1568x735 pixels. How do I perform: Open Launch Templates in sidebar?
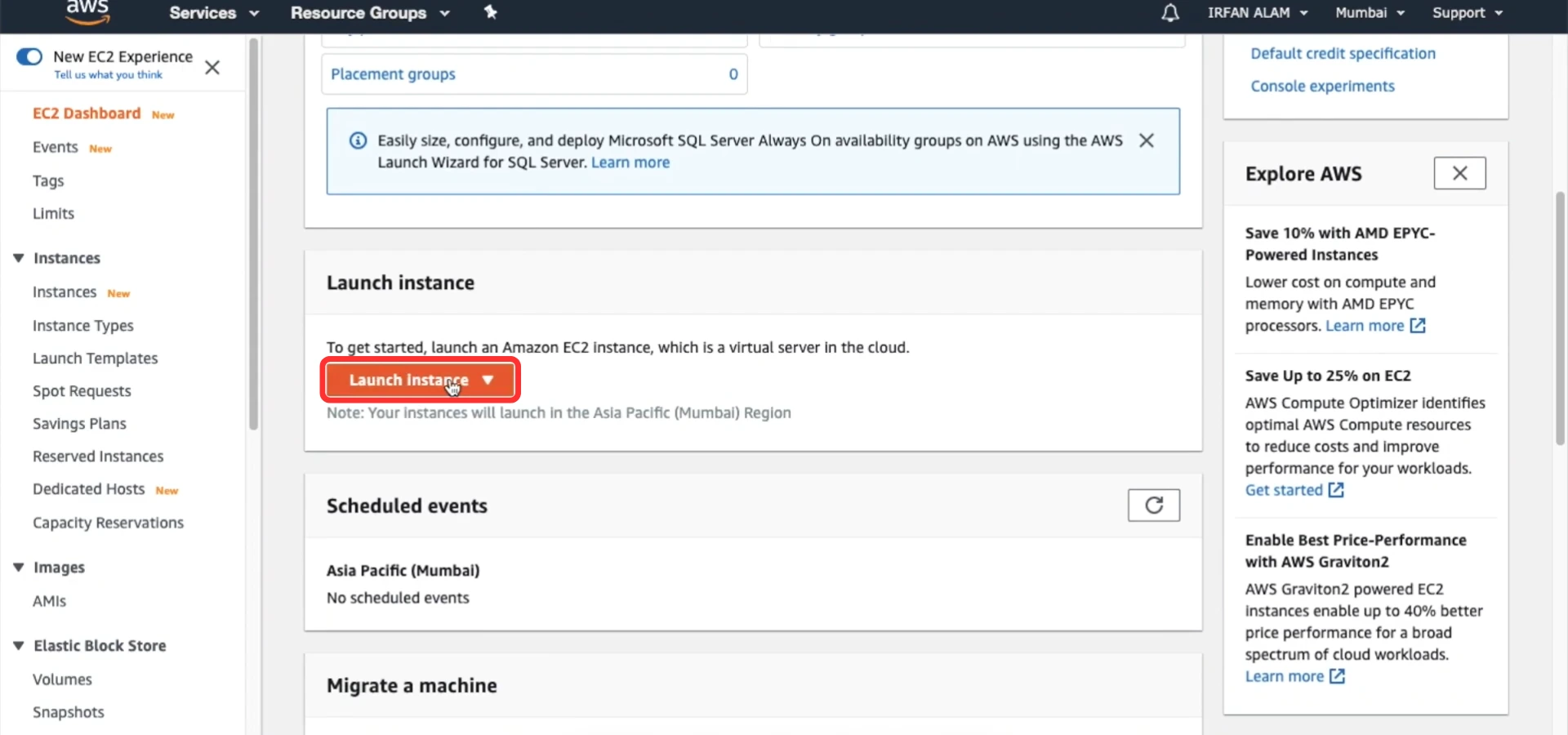96,359
